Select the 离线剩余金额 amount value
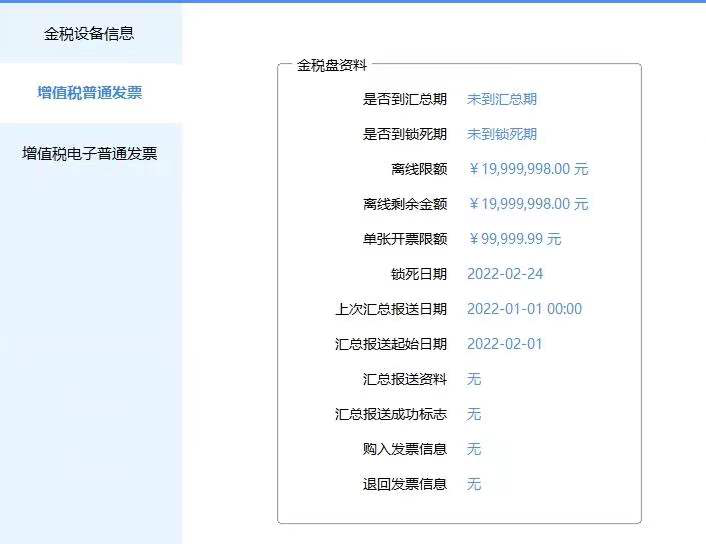This screenshot has width=706, height=544. (528, 204)
